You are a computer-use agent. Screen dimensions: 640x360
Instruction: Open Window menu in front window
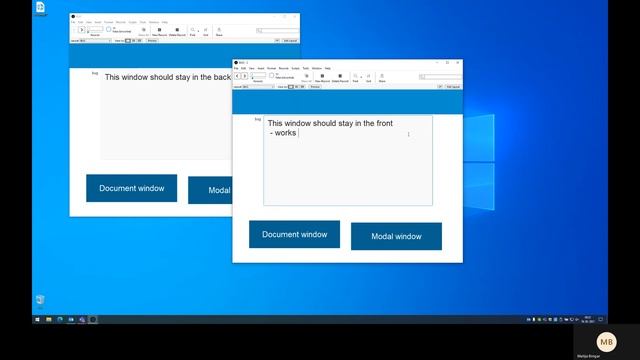click(x=317, y=68)
